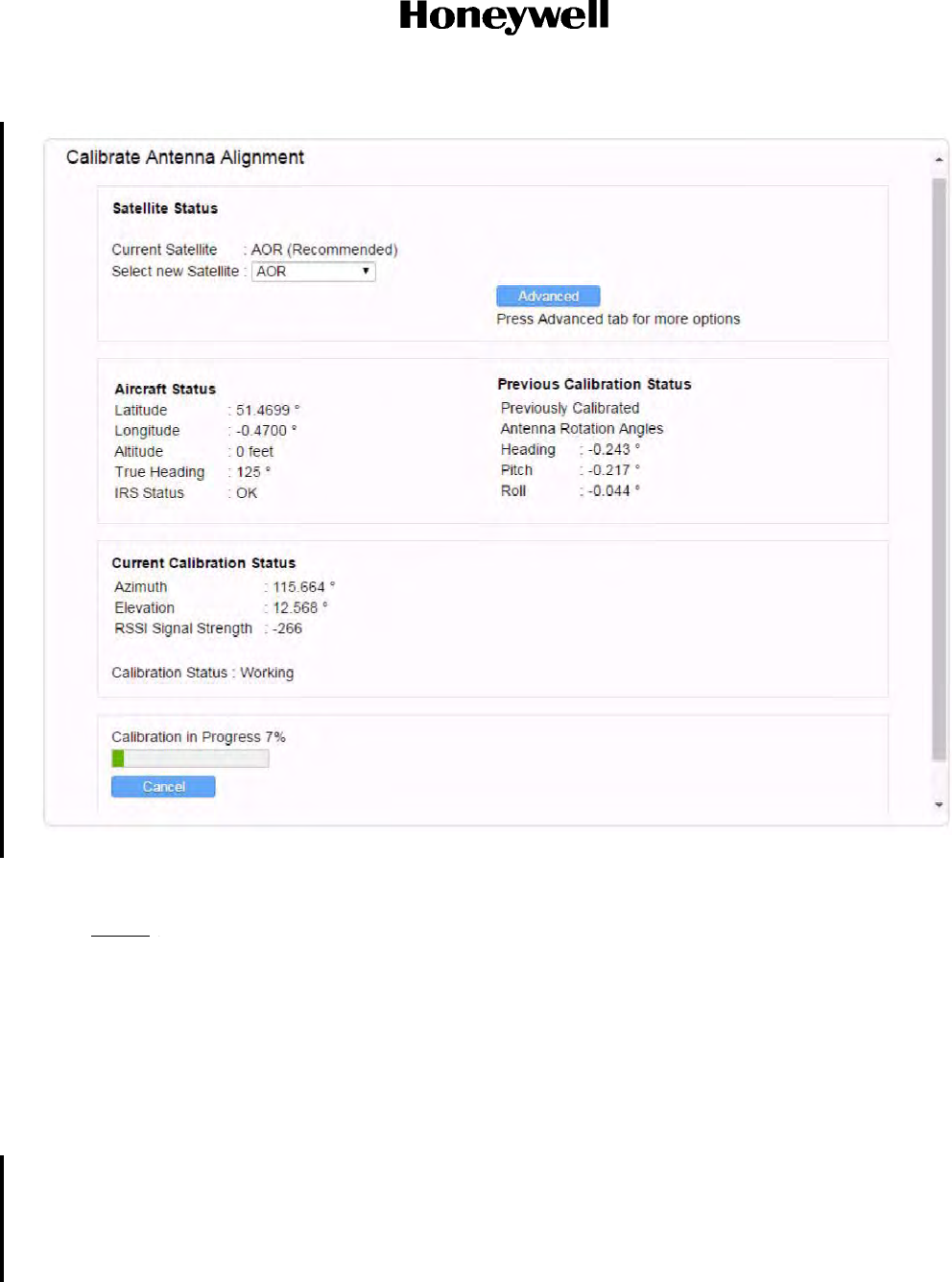Click the Longitude value -0.4700

[266, 431]
